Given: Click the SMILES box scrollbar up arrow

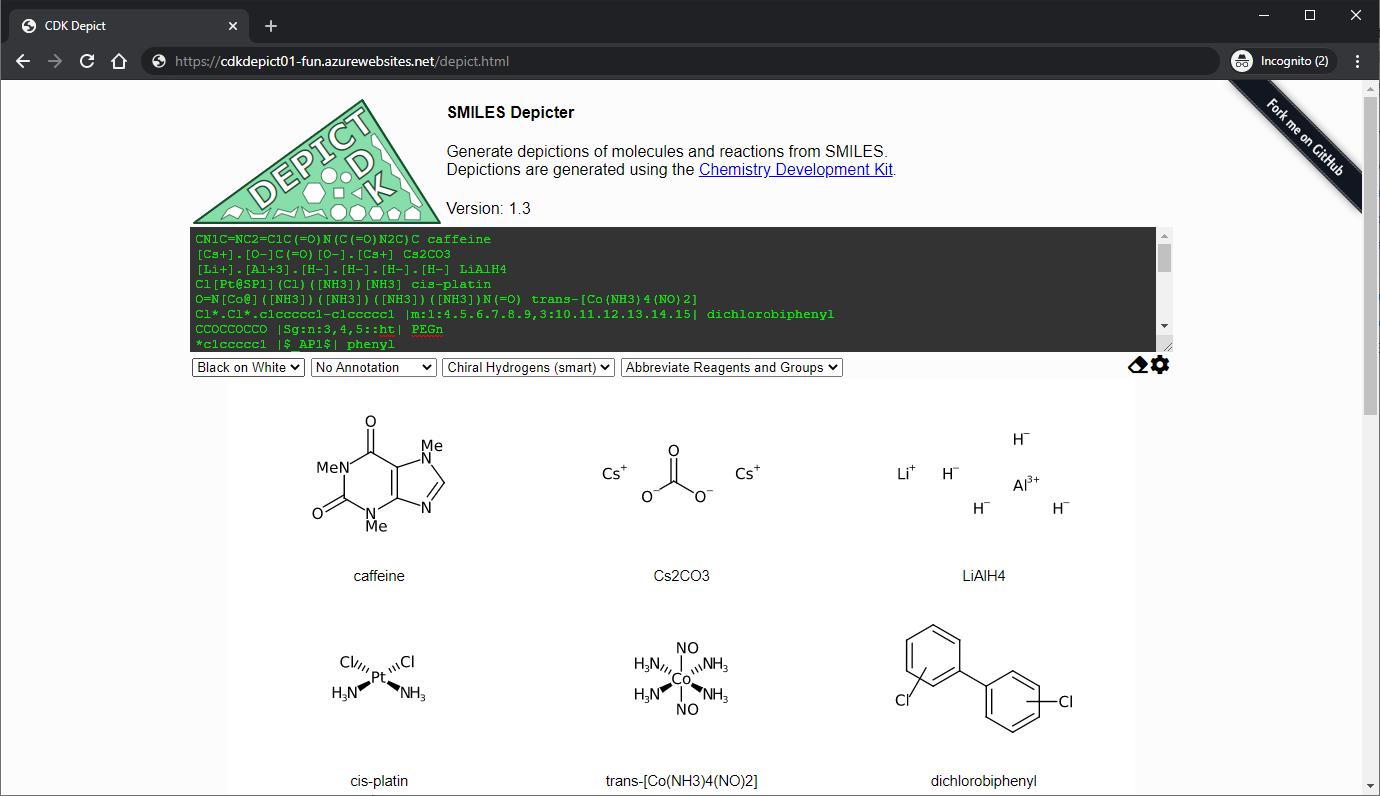Looking at the screenshot, I should (x=1164, y=234).
